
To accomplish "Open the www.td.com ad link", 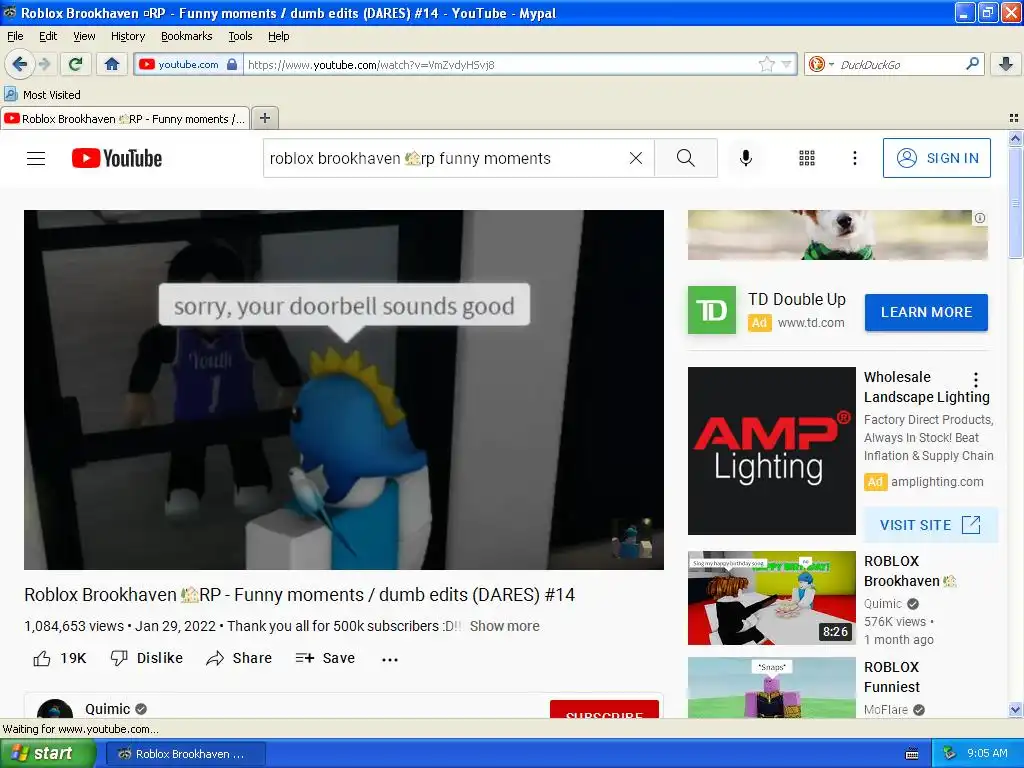I will [811, 323].
